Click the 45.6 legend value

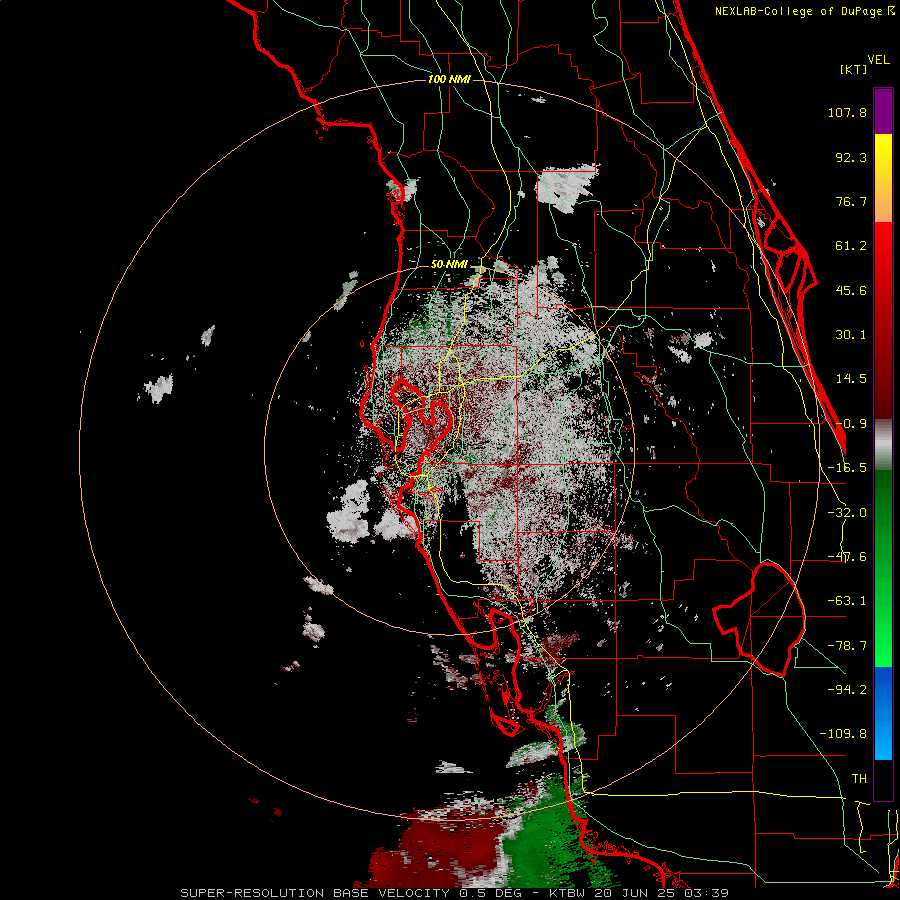click(851, 290)
